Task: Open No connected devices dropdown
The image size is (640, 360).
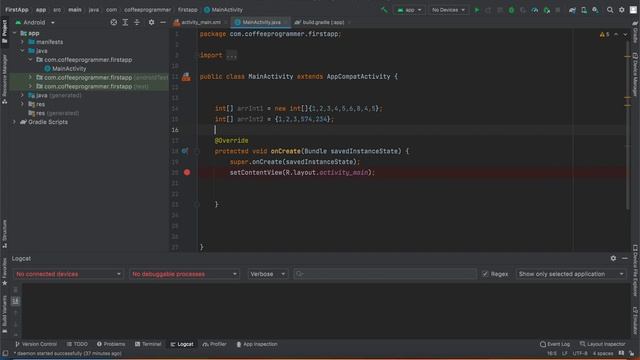Action: coord(68,274)
